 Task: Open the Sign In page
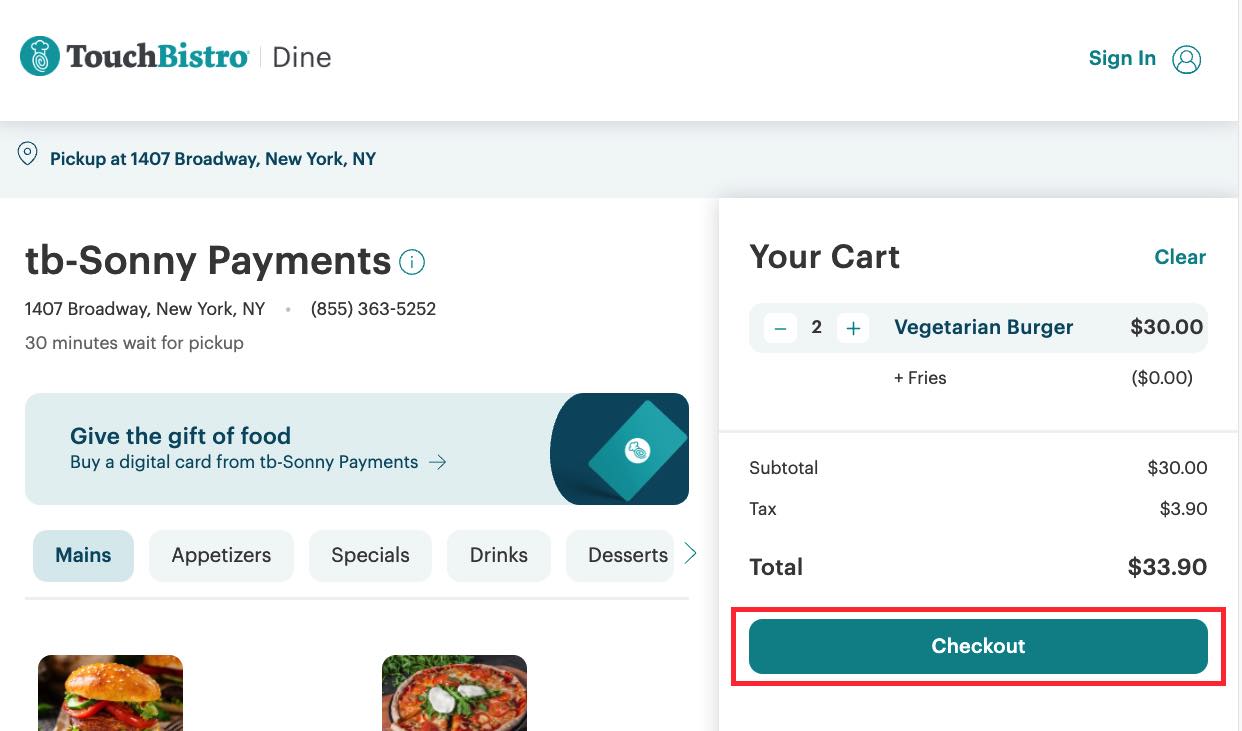pos(1122,58)
